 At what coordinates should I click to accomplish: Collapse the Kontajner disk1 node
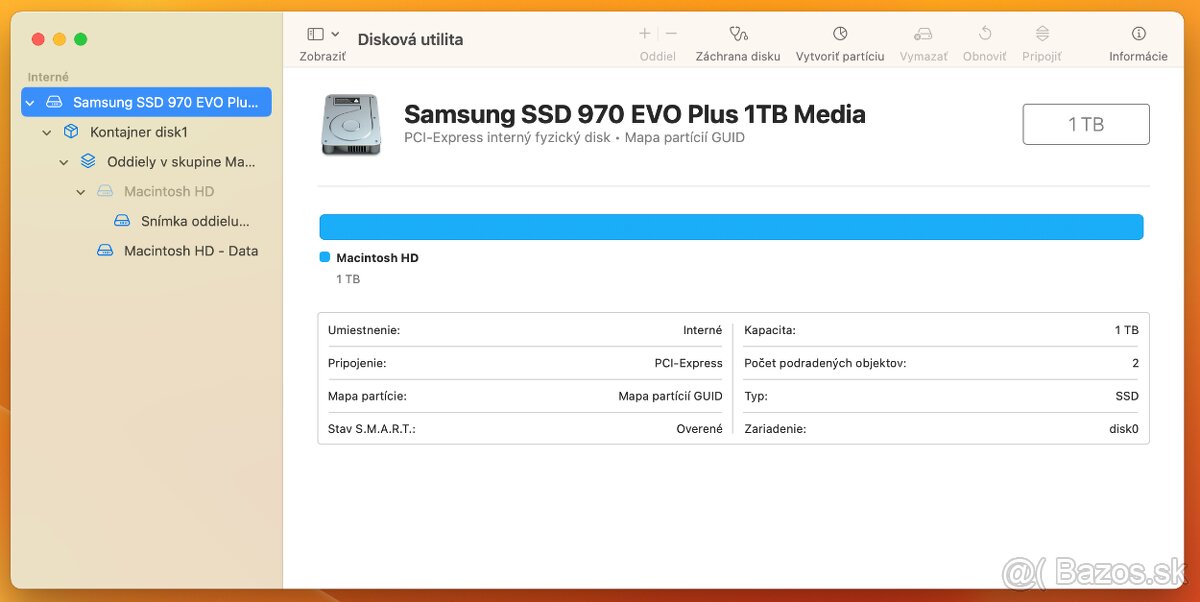[47, 132]
